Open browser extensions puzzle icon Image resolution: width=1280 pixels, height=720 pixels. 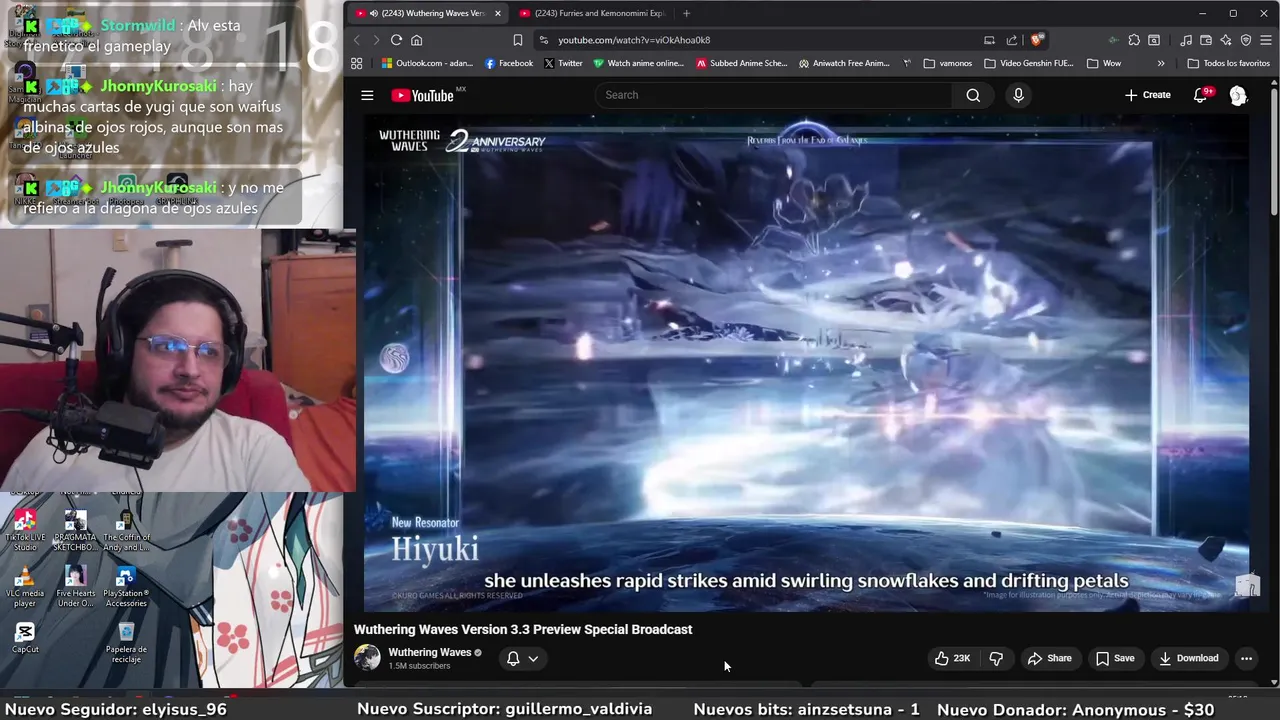pyautogui.click(x=1134, y=40)
